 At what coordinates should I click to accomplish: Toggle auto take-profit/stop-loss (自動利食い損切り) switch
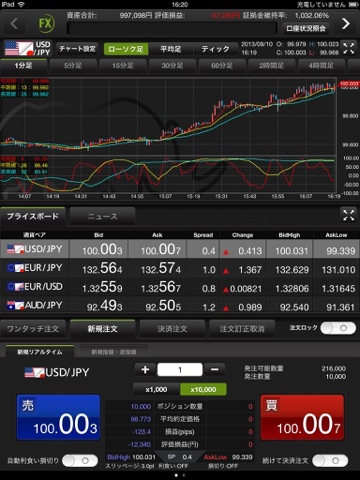(80, 461)
